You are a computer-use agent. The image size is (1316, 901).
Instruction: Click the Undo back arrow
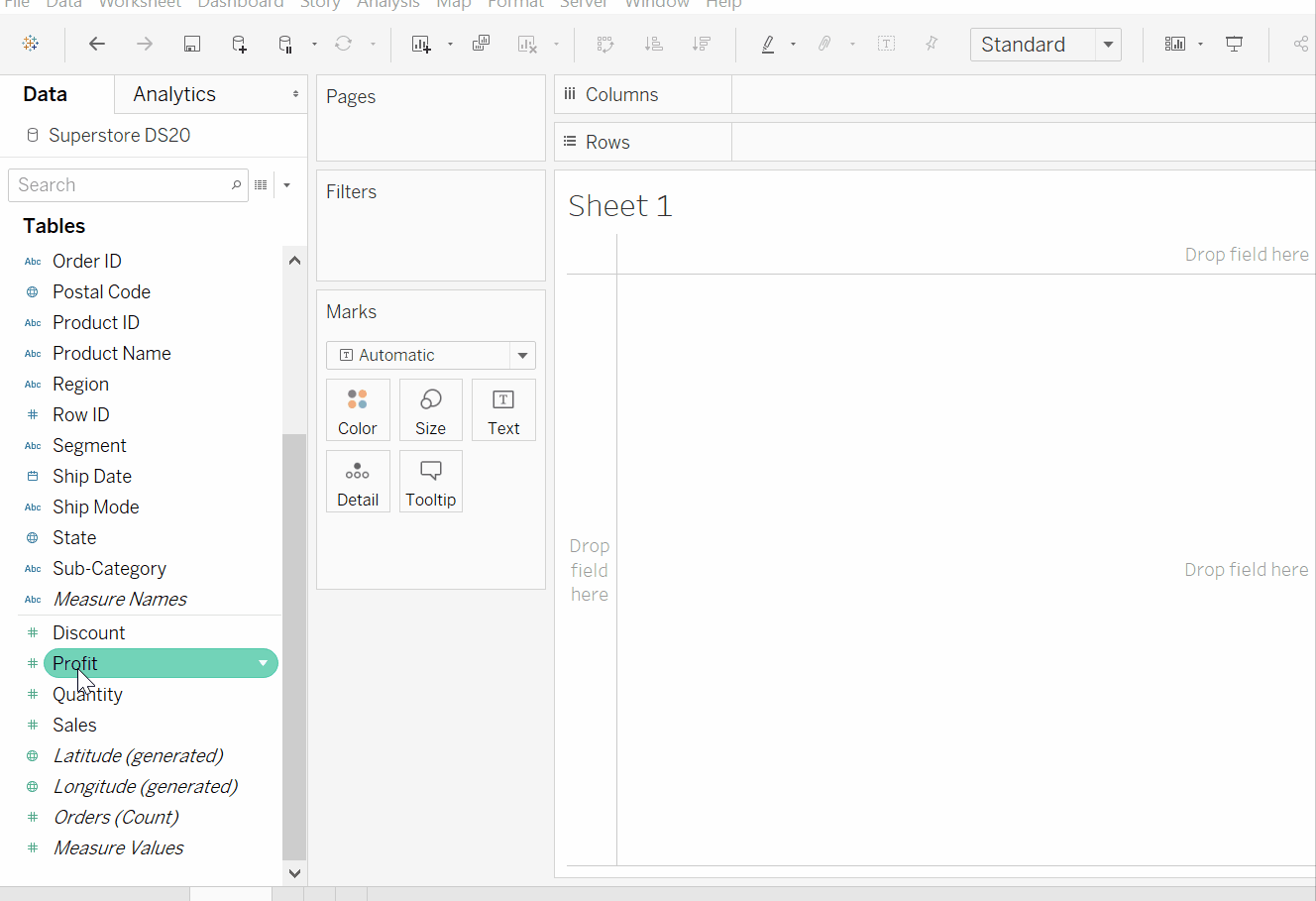coord(97,44)
